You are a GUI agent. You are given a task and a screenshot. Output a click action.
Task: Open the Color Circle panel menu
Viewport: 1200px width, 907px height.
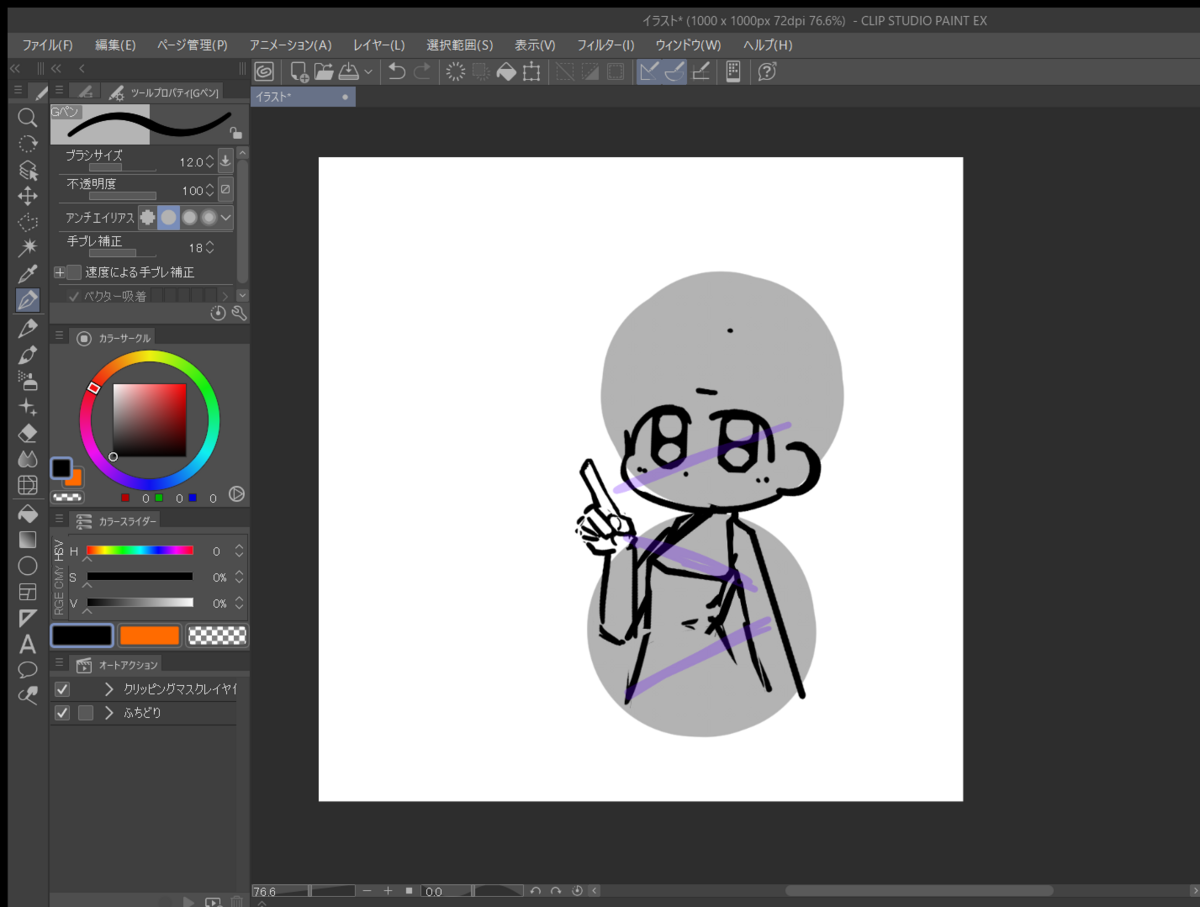pyautogui.click(x=59, y=337)
